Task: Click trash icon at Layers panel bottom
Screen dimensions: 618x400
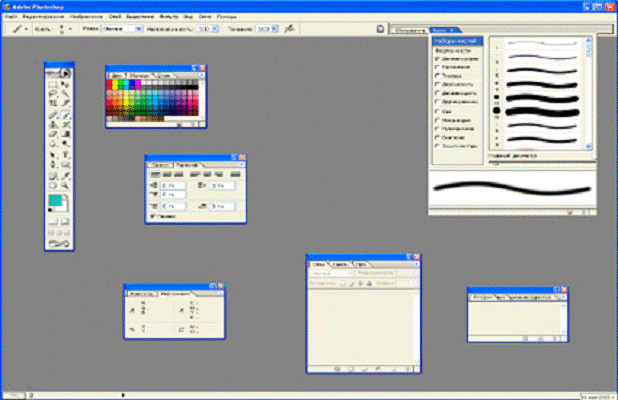Action: coord(409,369)
